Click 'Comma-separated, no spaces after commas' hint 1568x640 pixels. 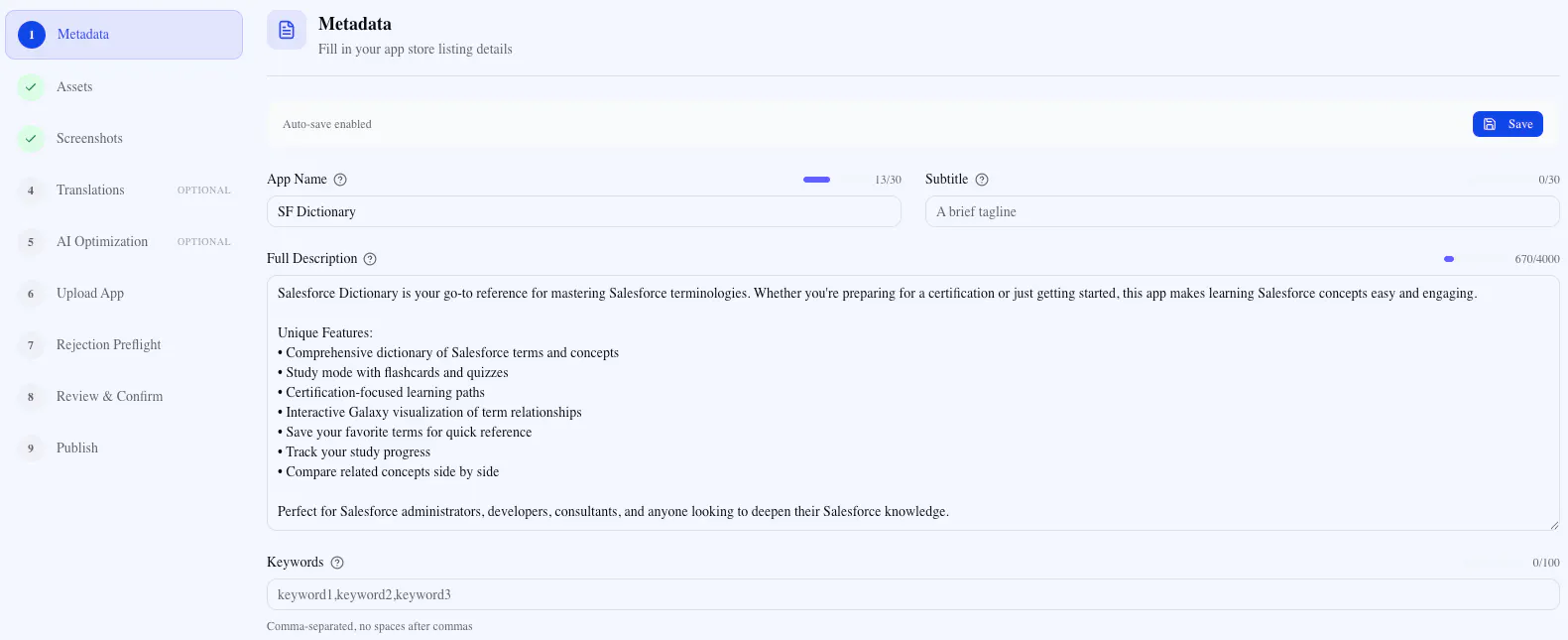click(370, 626)
